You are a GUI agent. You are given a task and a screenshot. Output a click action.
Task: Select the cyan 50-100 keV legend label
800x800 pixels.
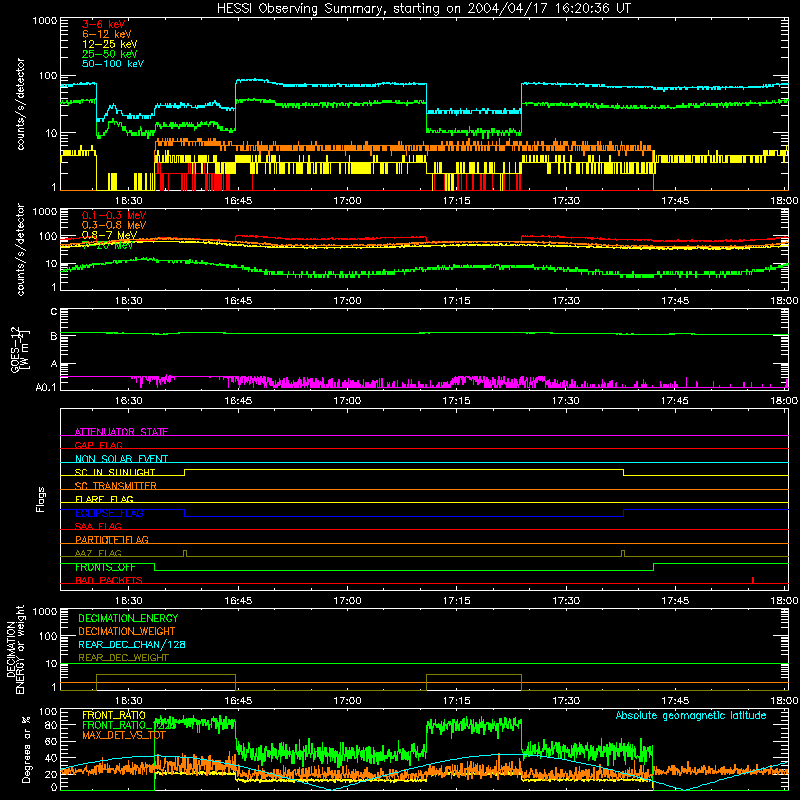tap(113, 64)
